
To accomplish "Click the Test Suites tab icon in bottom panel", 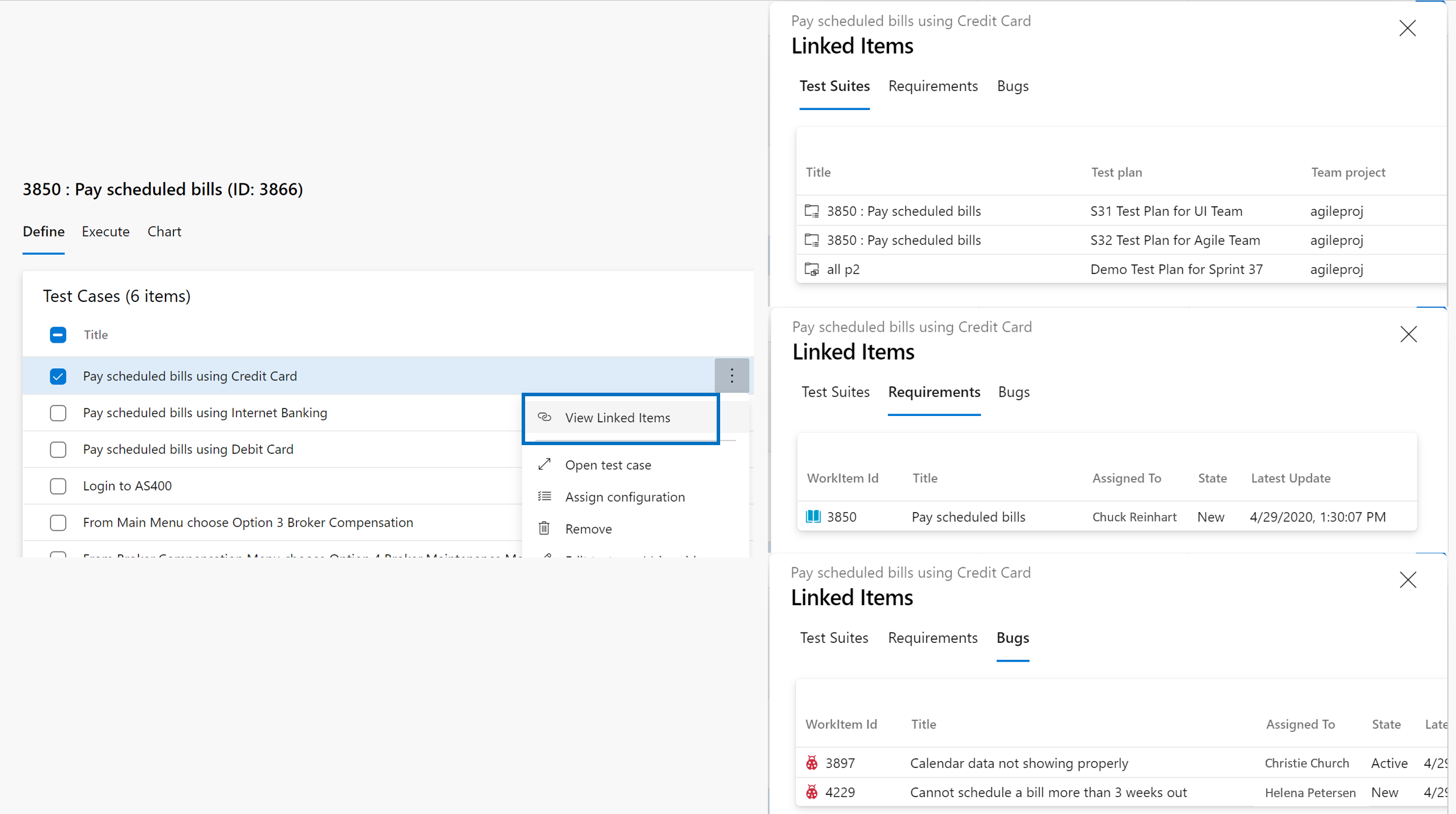I will 834,637.
